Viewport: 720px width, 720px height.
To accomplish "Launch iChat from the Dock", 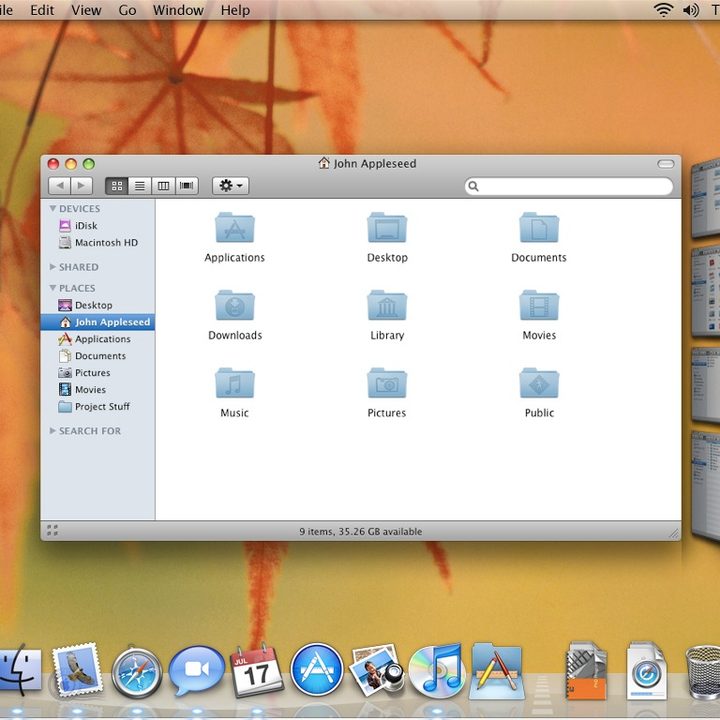I will point(197,670).
